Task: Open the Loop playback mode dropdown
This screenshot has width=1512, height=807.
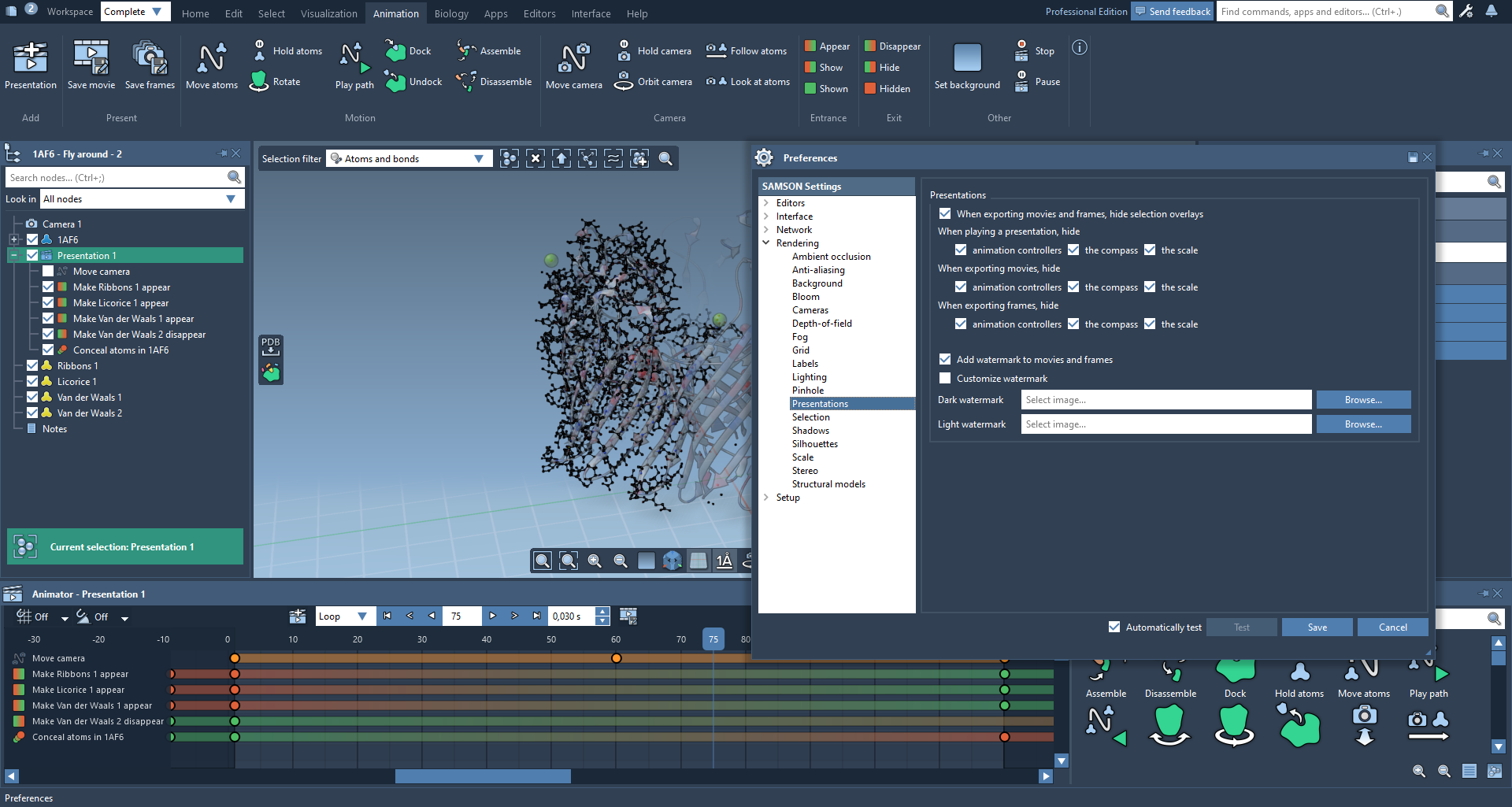Action: pyautogui.click(x=343, y=616)
